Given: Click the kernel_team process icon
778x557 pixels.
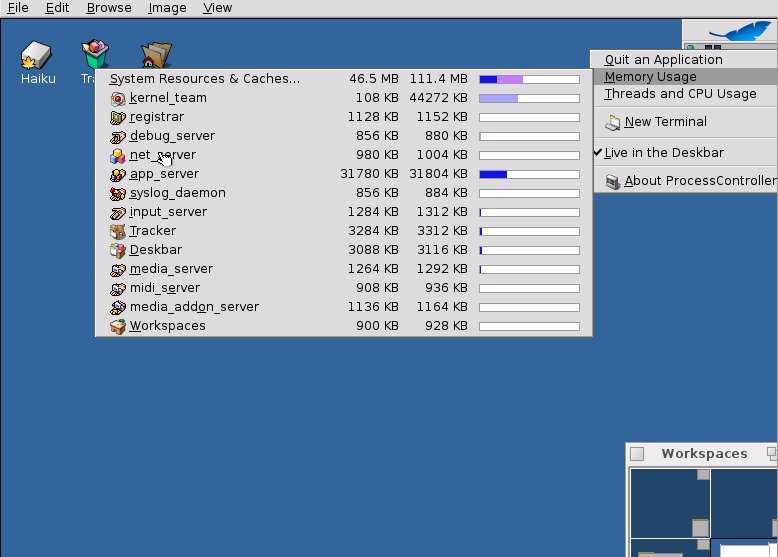Looking at the screenshot, I should [x=118, y=98].
